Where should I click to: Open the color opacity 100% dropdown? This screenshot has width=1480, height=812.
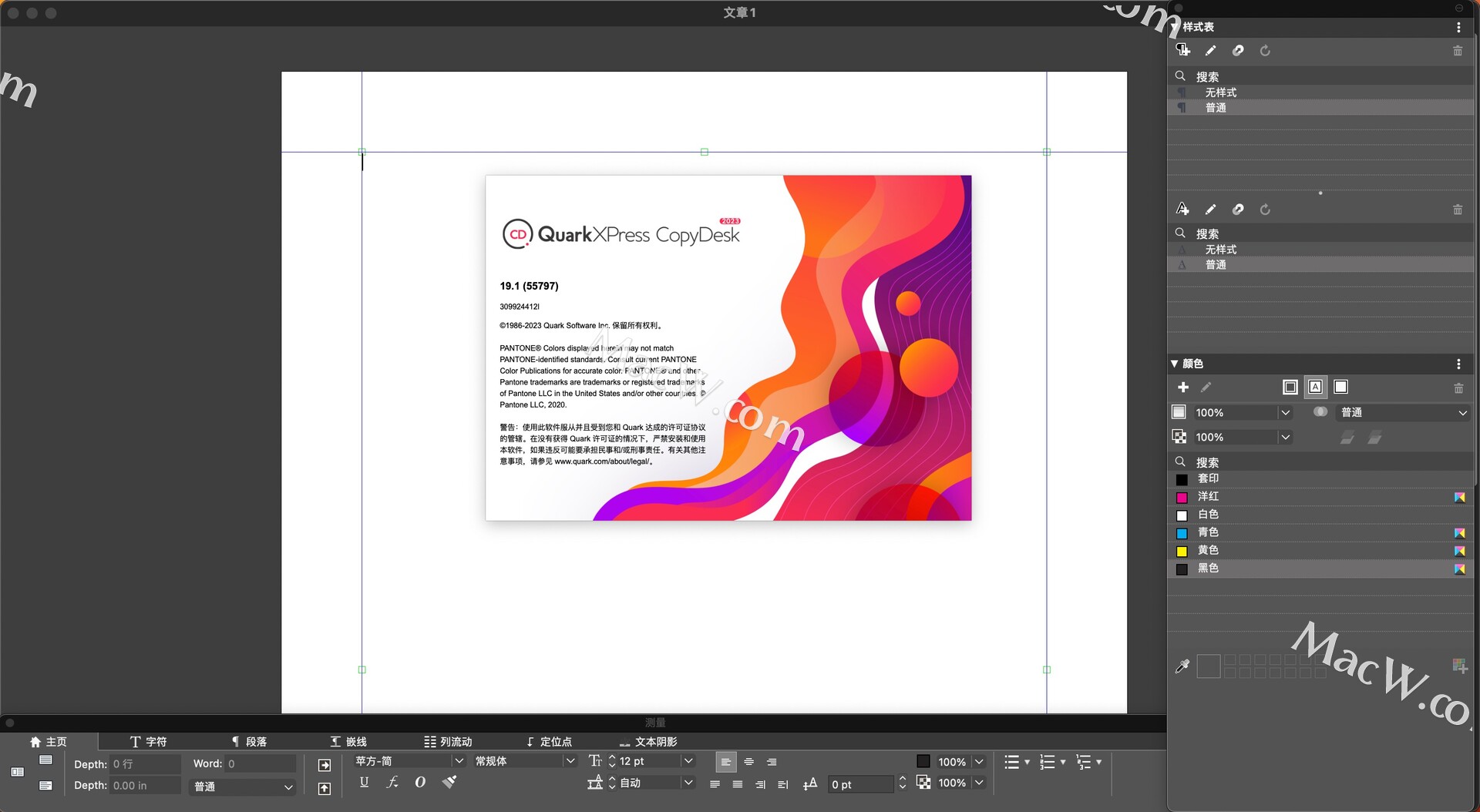tap(1285, 438)
